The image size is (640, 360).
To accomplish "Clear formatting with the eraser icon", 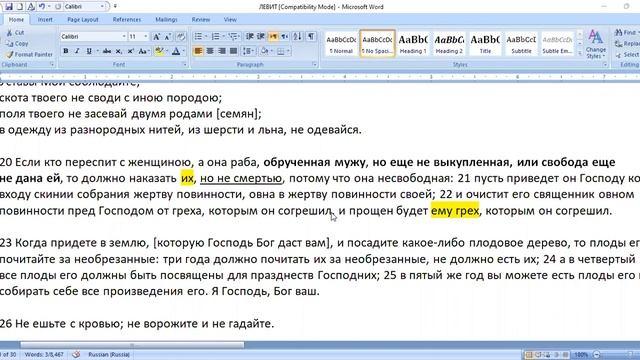I will tap(181, 37).
